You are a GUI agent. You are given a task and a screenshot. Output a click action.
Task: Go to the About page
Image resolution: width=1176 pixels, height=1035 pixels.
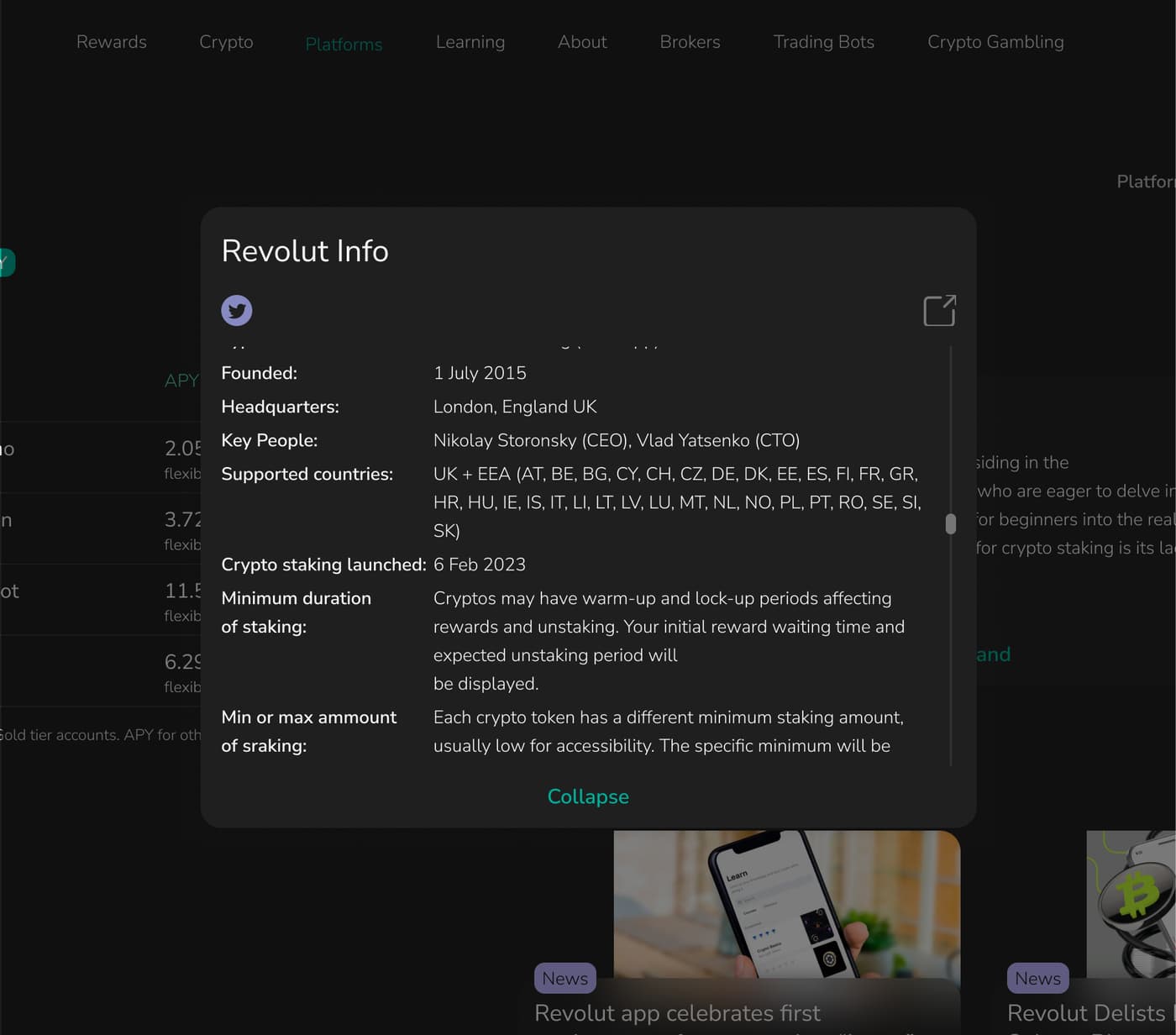pyautogui.click(x=582, y=42)
